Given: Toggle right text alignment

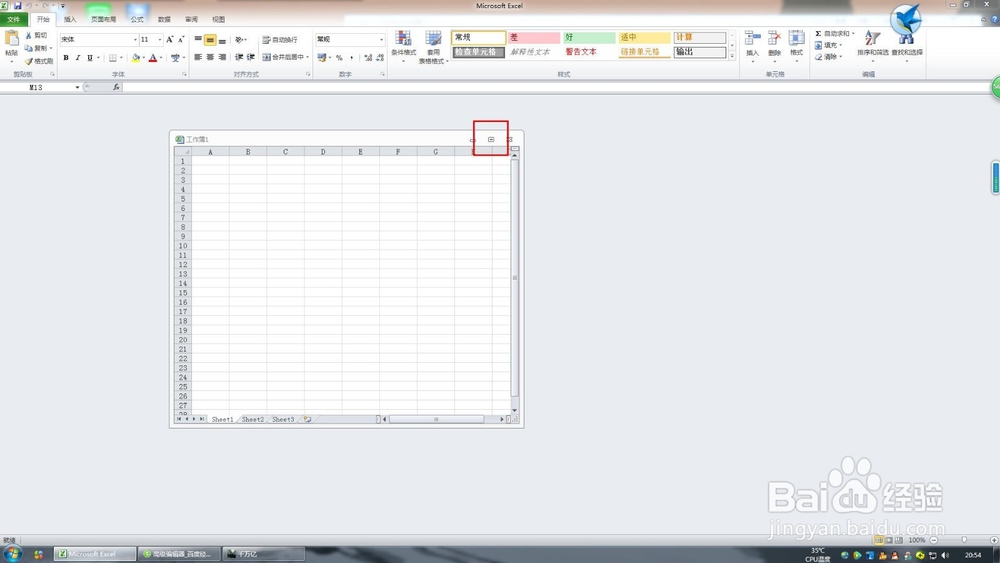Looking at the screenshot, I should [x=222, y=57].
